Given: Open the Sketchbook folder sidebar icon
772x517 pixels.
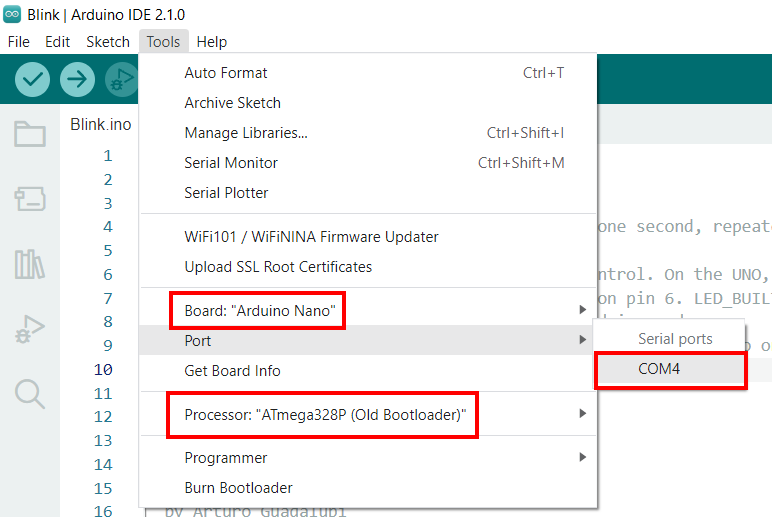Looking at the screenshot, I should 30,133.
